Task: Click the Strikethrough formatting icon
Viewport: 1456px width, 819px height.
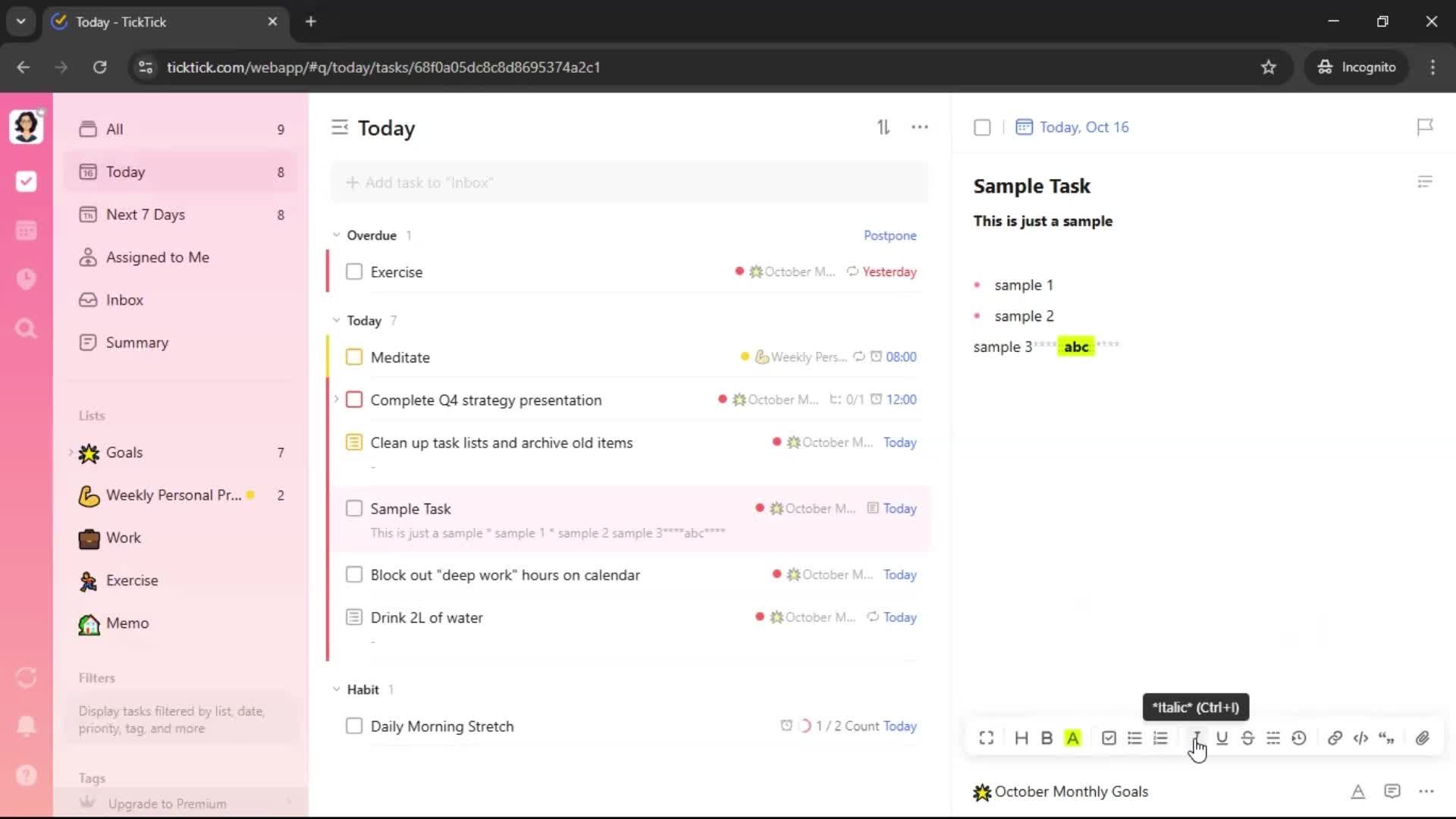Action: tap(1247, 738)
